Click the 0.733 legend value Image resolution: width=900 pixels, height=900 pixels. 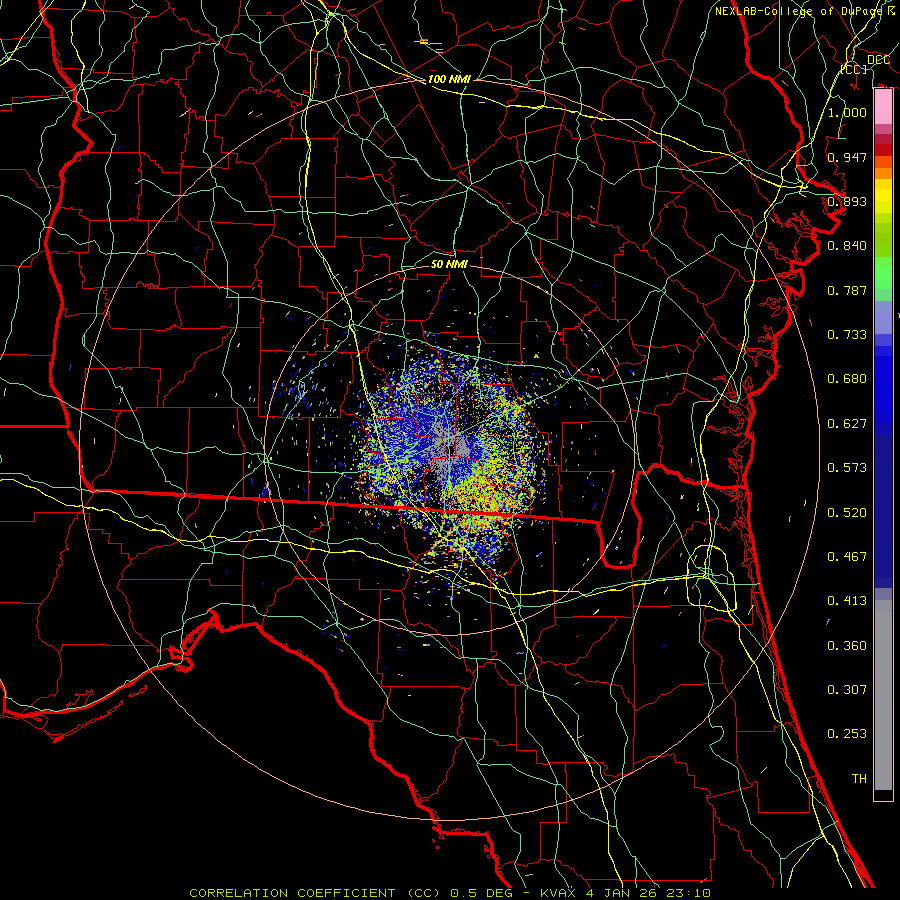coord(847,335)
